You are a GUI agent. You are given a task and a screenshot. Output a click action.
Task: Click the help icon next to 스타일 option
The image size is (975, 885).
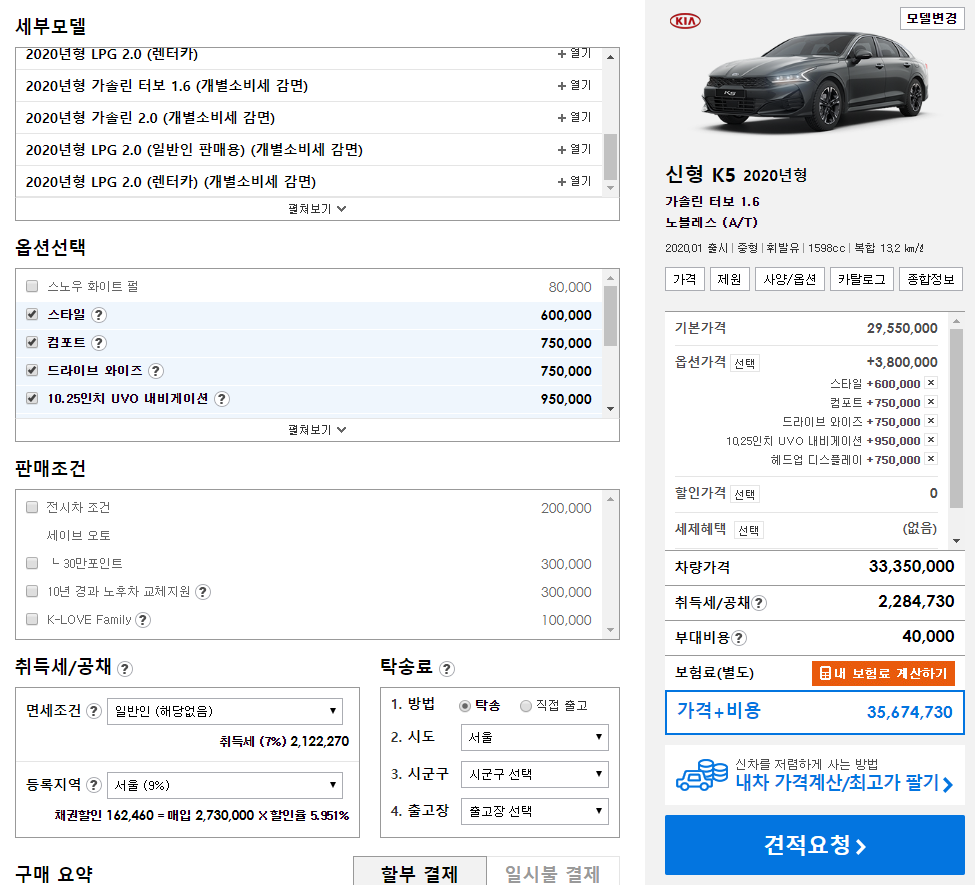click(99, 315)
